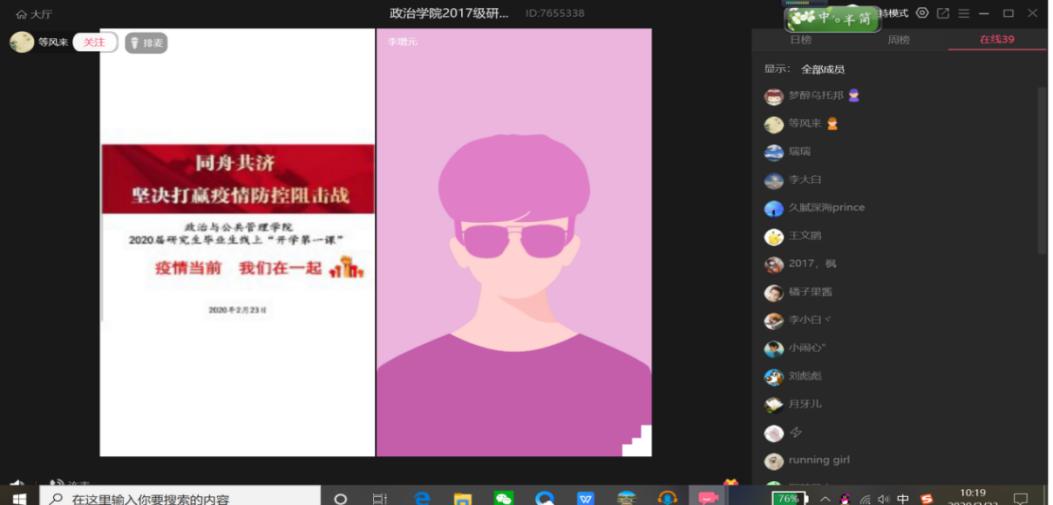Expand hidden system tray icons arrow
Screen dimensions: 1053x505
825,498
